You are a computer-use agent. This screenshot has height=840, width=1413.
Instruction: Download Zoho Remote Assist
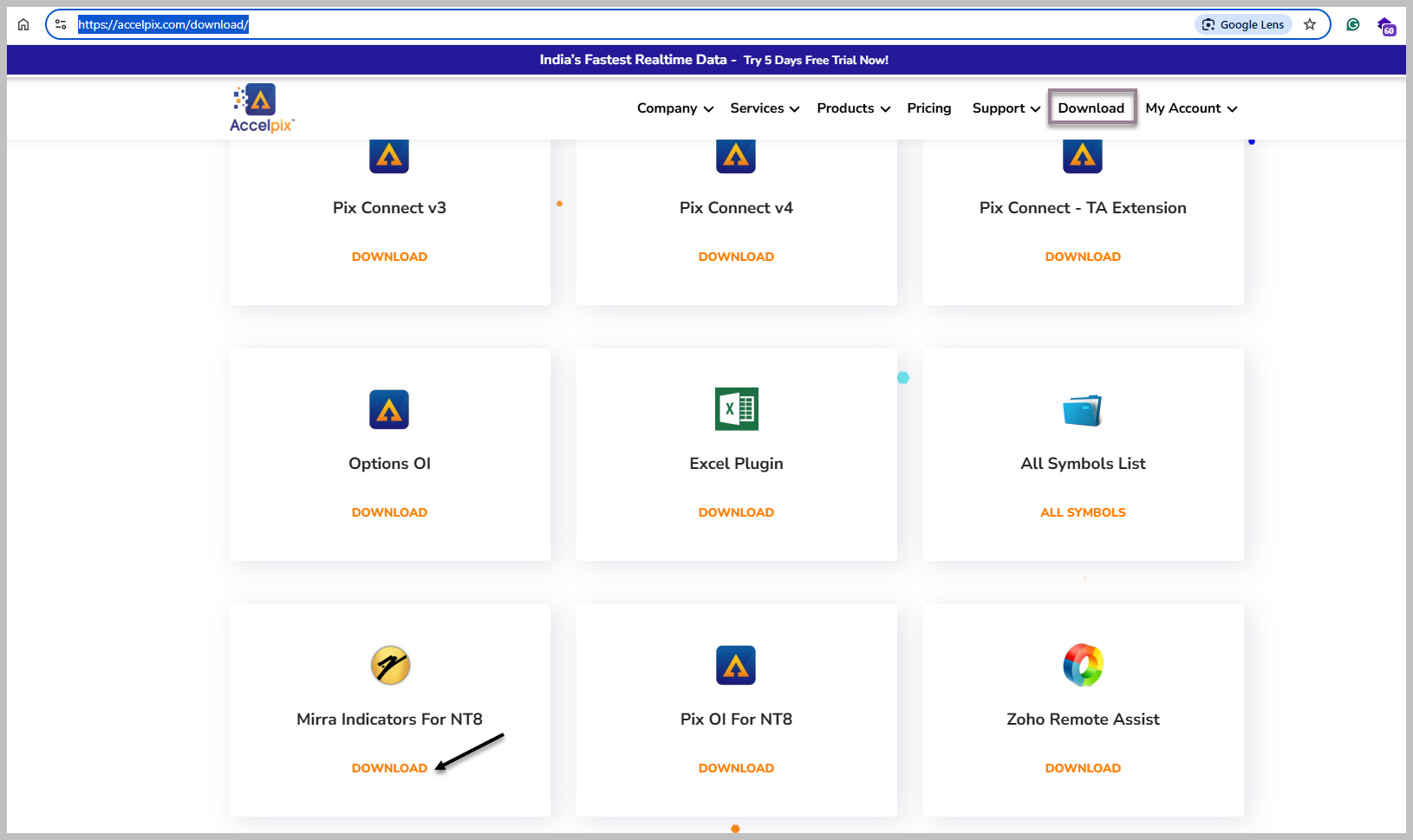click(1083, 768)
